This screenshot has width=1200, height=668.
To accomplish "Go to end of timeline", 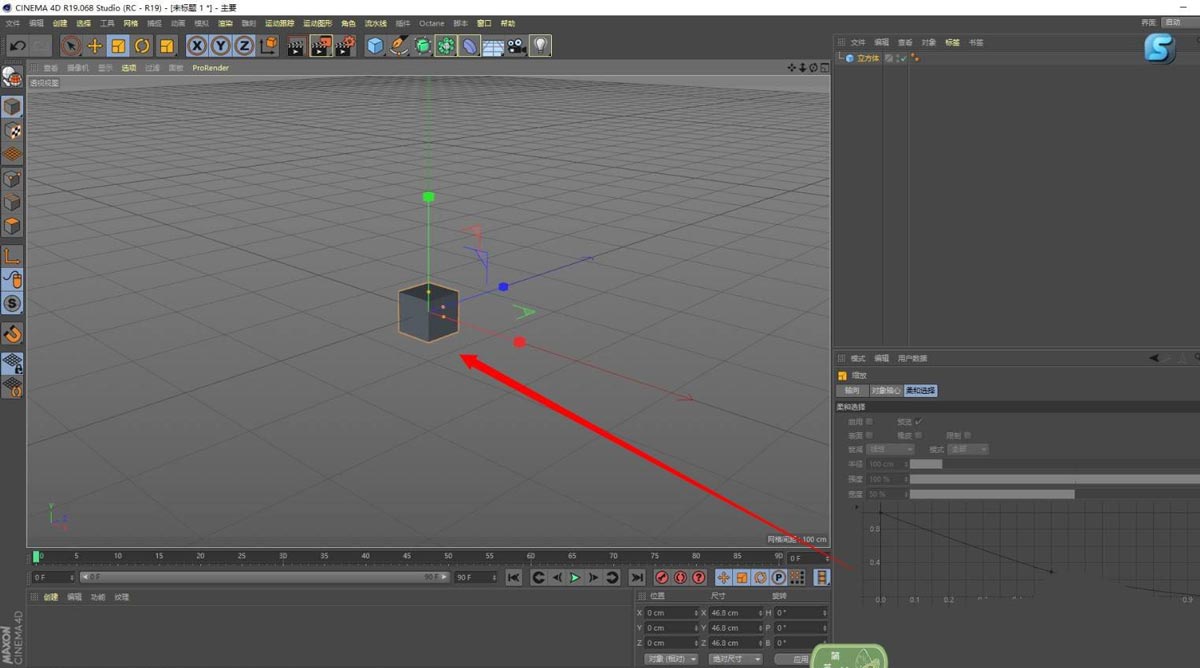I will tap(636, 577).
